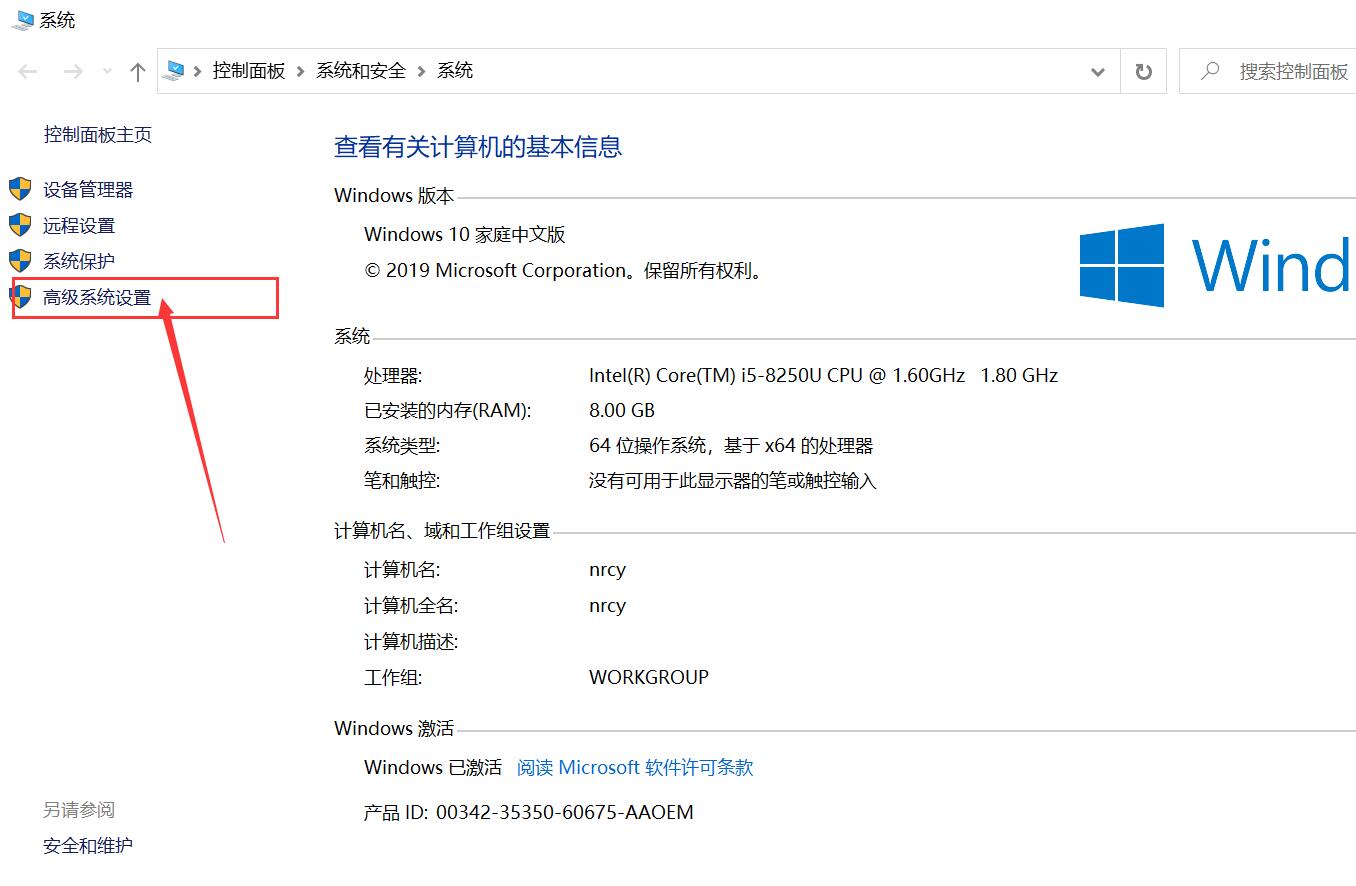
Task: Expand chevron before 系统 breadcrumb
Action: click(x=421, y=71)
